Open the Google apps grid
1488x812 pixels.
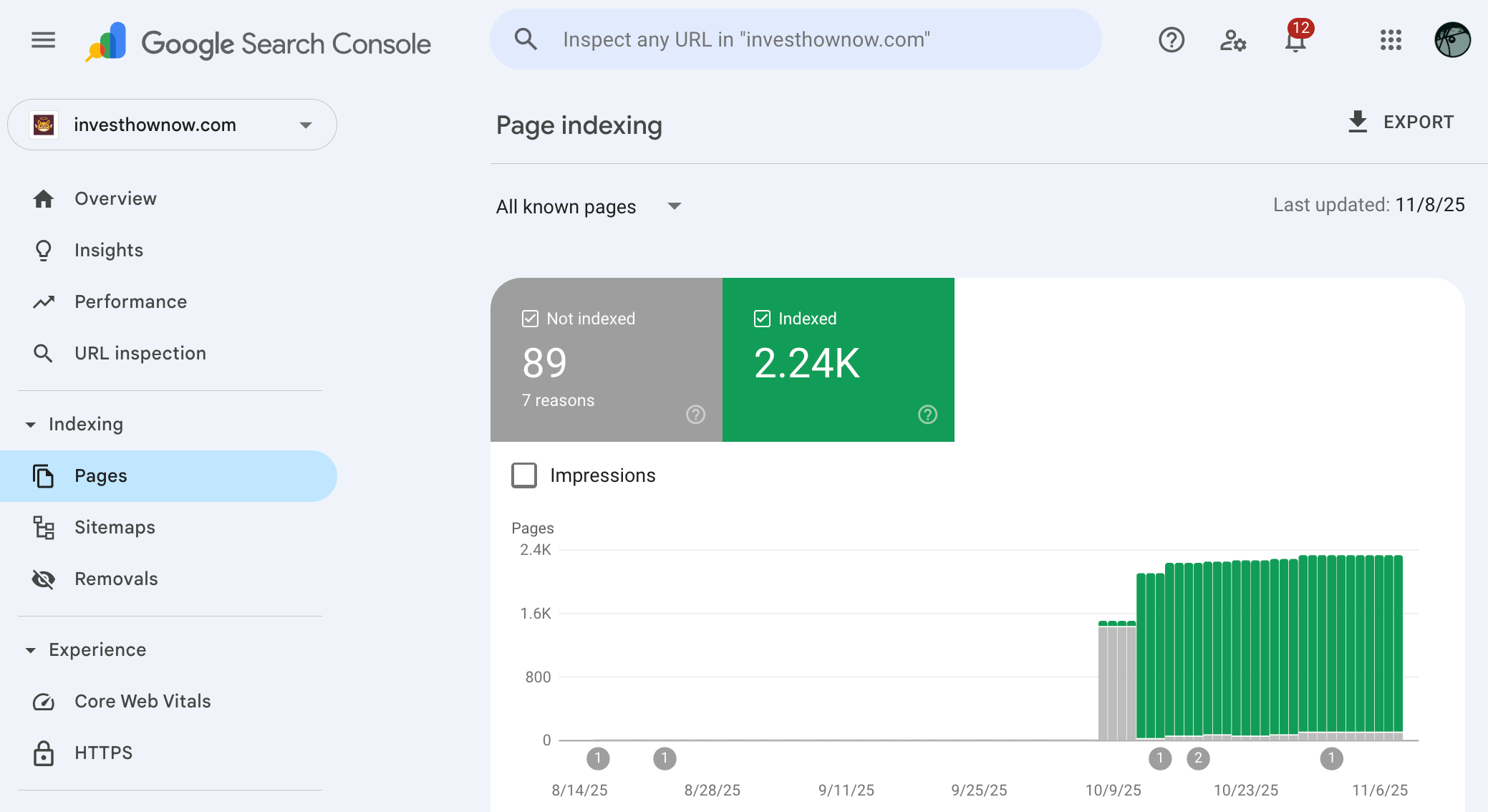click(1391, 40)
